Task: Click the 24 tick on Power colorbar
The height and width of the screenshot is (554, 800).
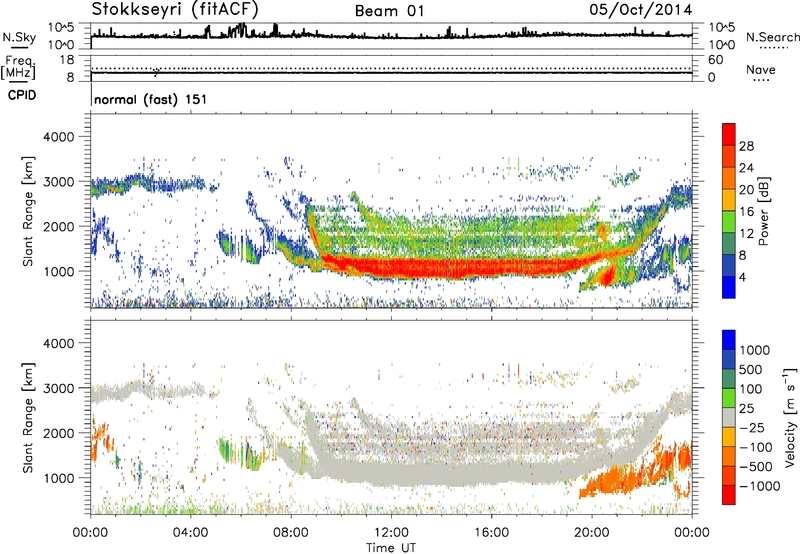Action: pyautogui.click(x=746, y=168)
